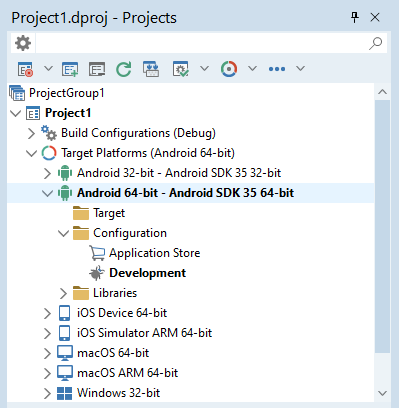The width and height of the screenshot is (399, 408).
Task: Collapse Target Platforms node
Action: (32, 153)
